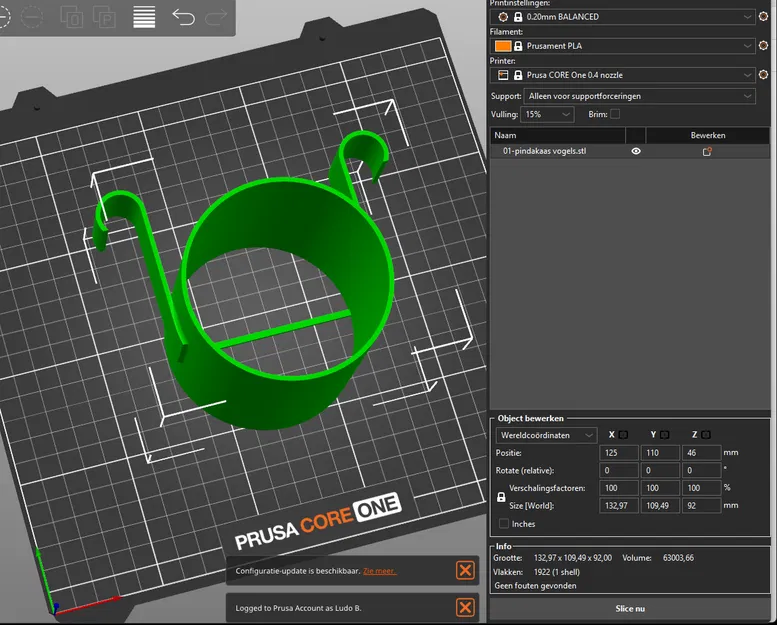Open the Wereldcoördinaten dropdown

[546, 435]
